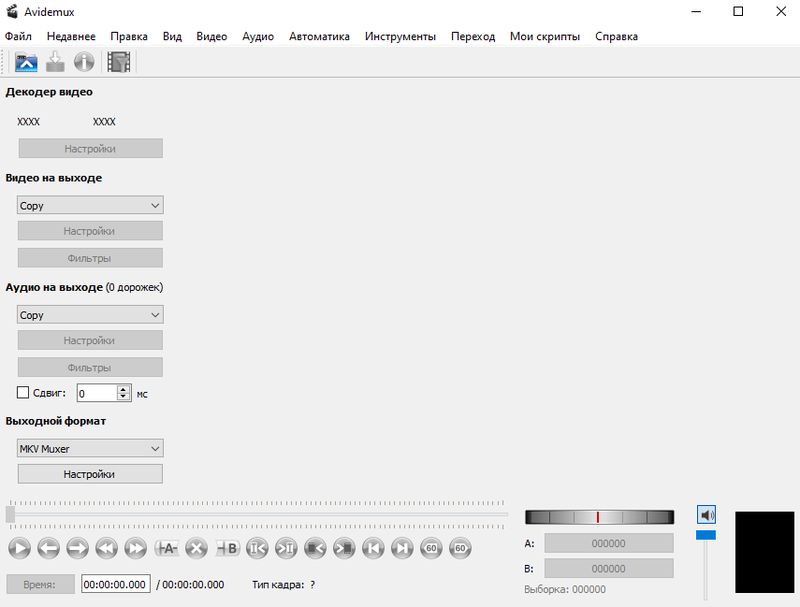Click the Сдвиг millisecond value field
Viewport: 800px width, 607px height.
[97, 394]
